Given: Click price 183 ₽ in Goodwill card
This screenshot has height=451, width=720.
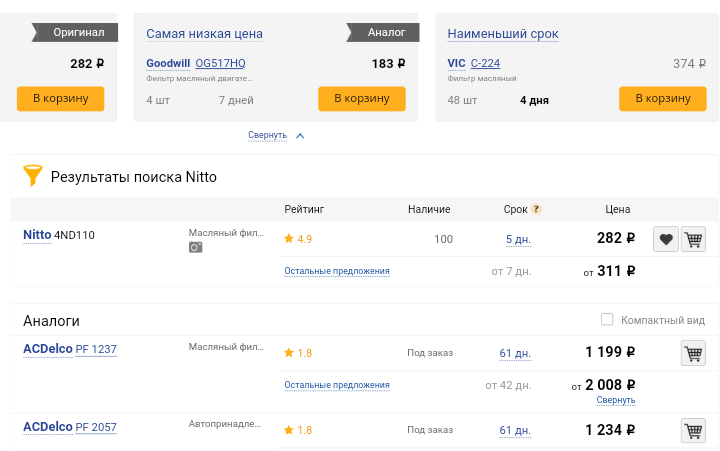Looking at the screenshot, I should pyautogui.click(x=388, y=63).
